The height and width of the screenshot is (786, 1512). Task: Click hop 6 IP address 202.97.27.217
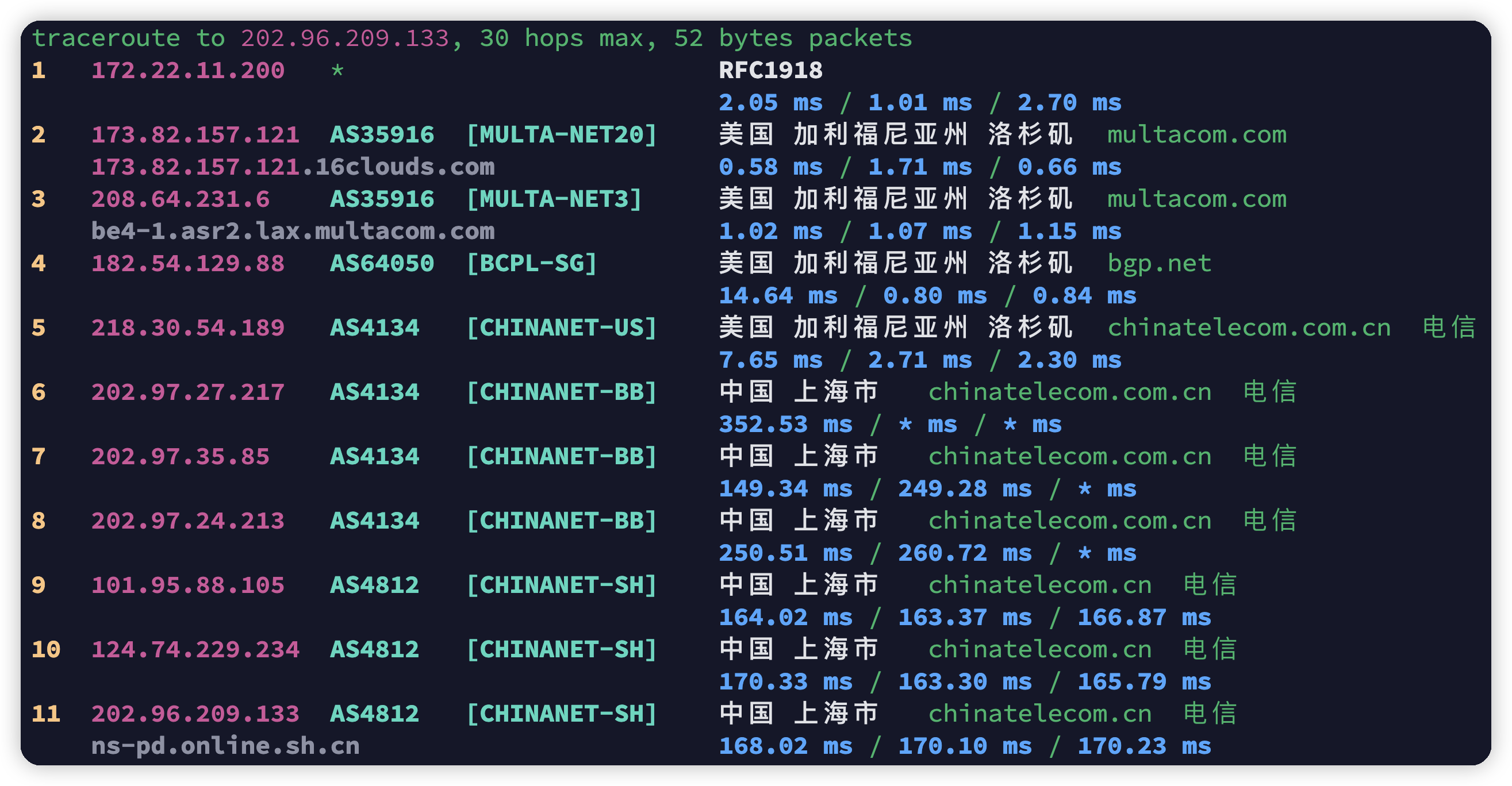(x=188, y=392)
